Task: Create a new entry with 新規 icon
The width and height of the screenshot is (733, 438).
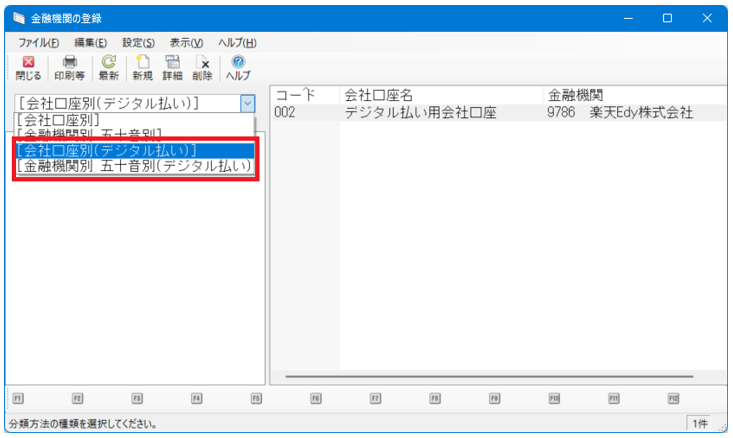Action: click(x=143, y=68)
